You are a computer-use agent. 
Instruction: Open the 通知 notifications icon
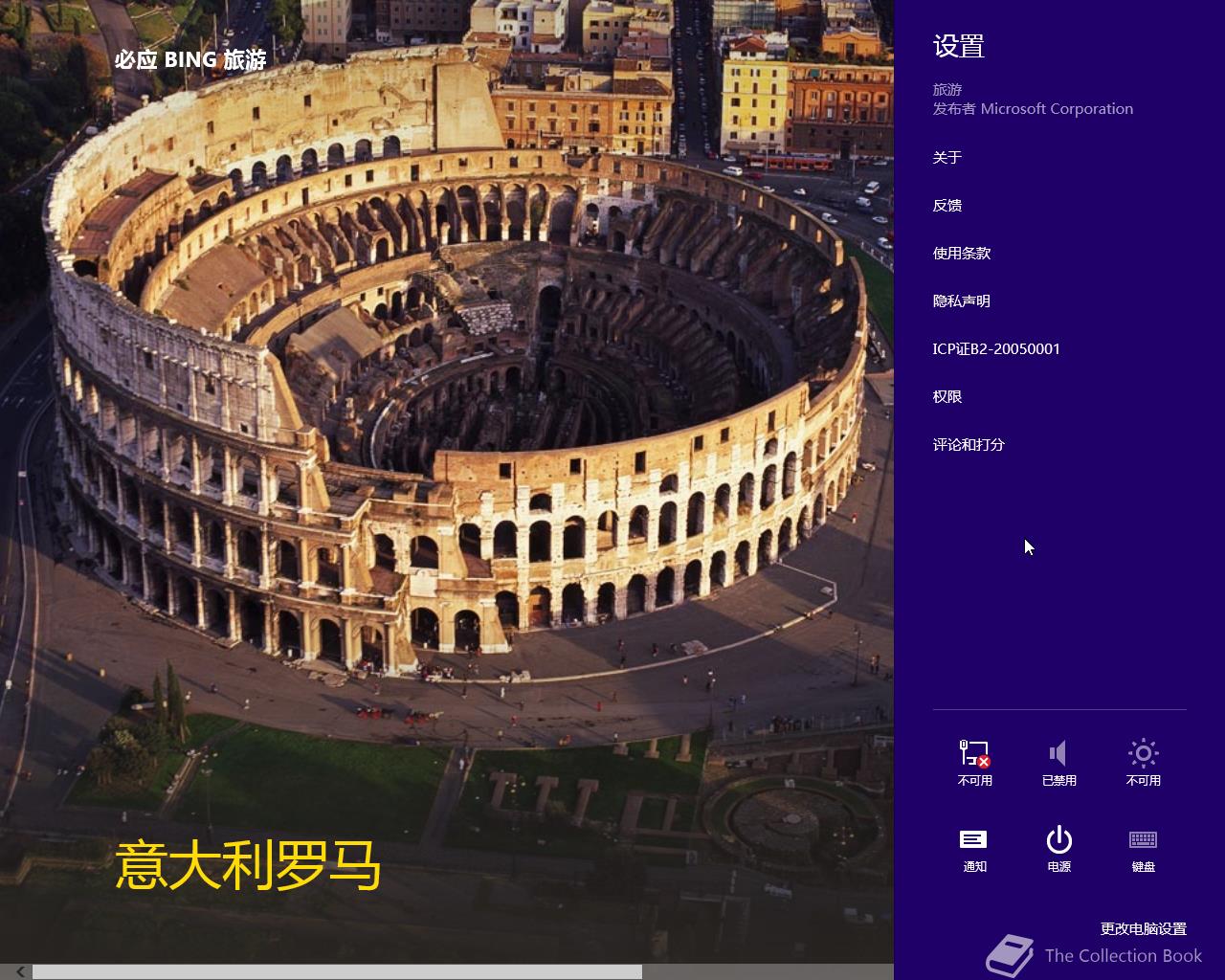tap(974, 849)
